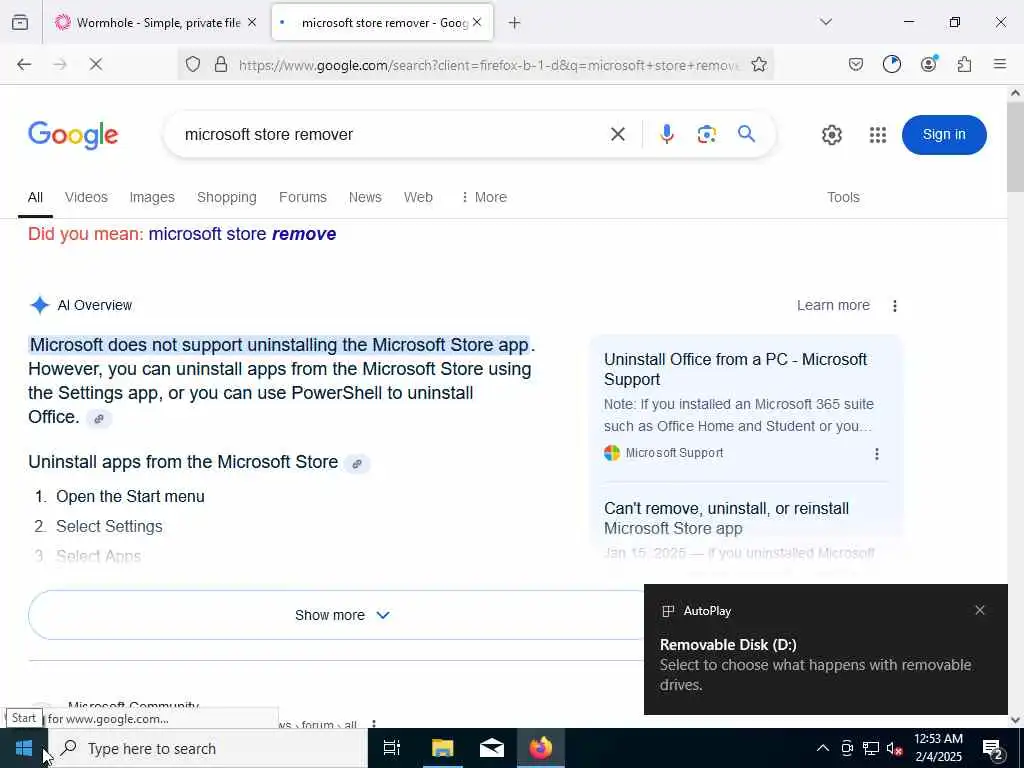The height and width of the screenshot is (768, 1024).
Task: Open search Tools
Action: pyautogui.click(x=843, y=197)
